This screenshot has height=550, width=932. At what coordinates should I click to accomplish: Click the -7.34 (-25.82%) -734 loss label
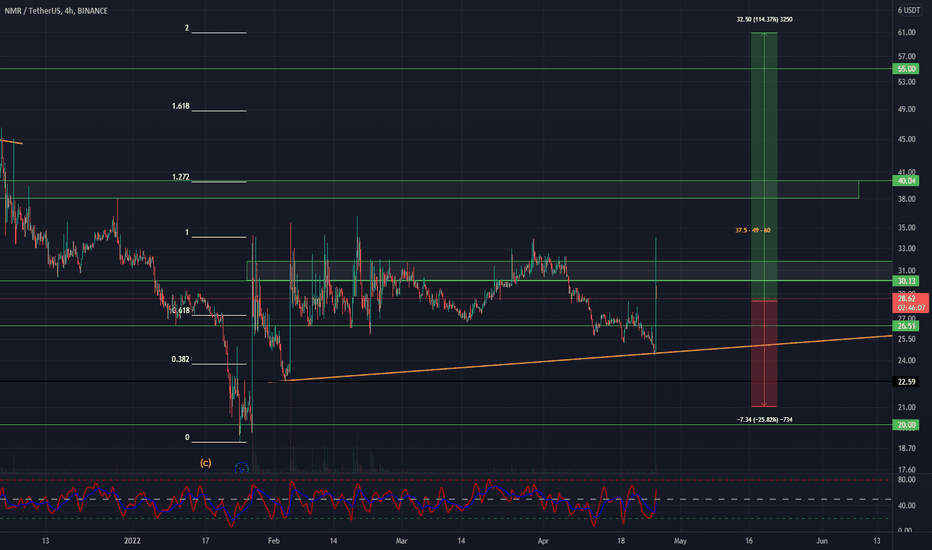click(x=764, y=420)
